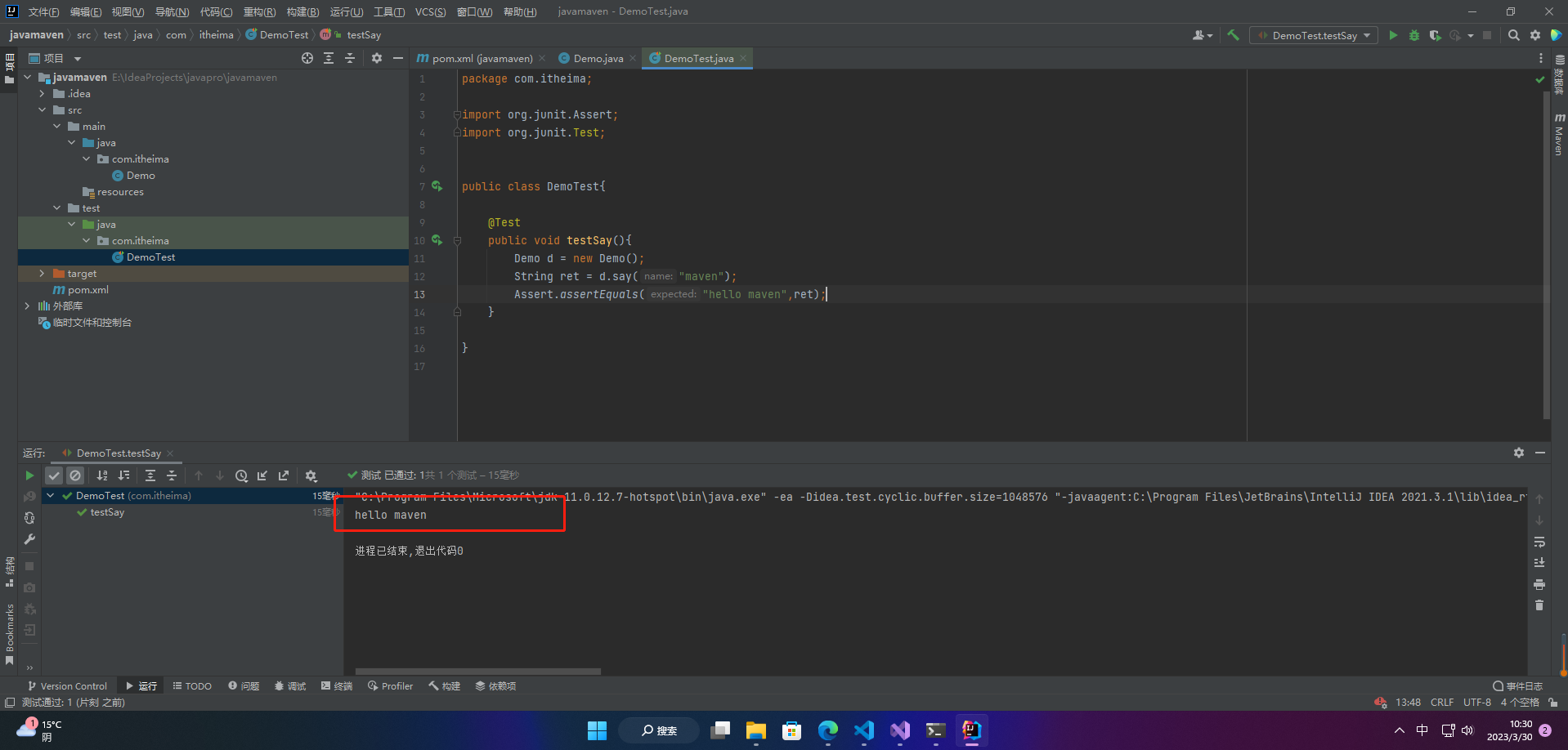
Task: Open Microsoft Edge from the taskbar
Action: [x=828, y=730]
